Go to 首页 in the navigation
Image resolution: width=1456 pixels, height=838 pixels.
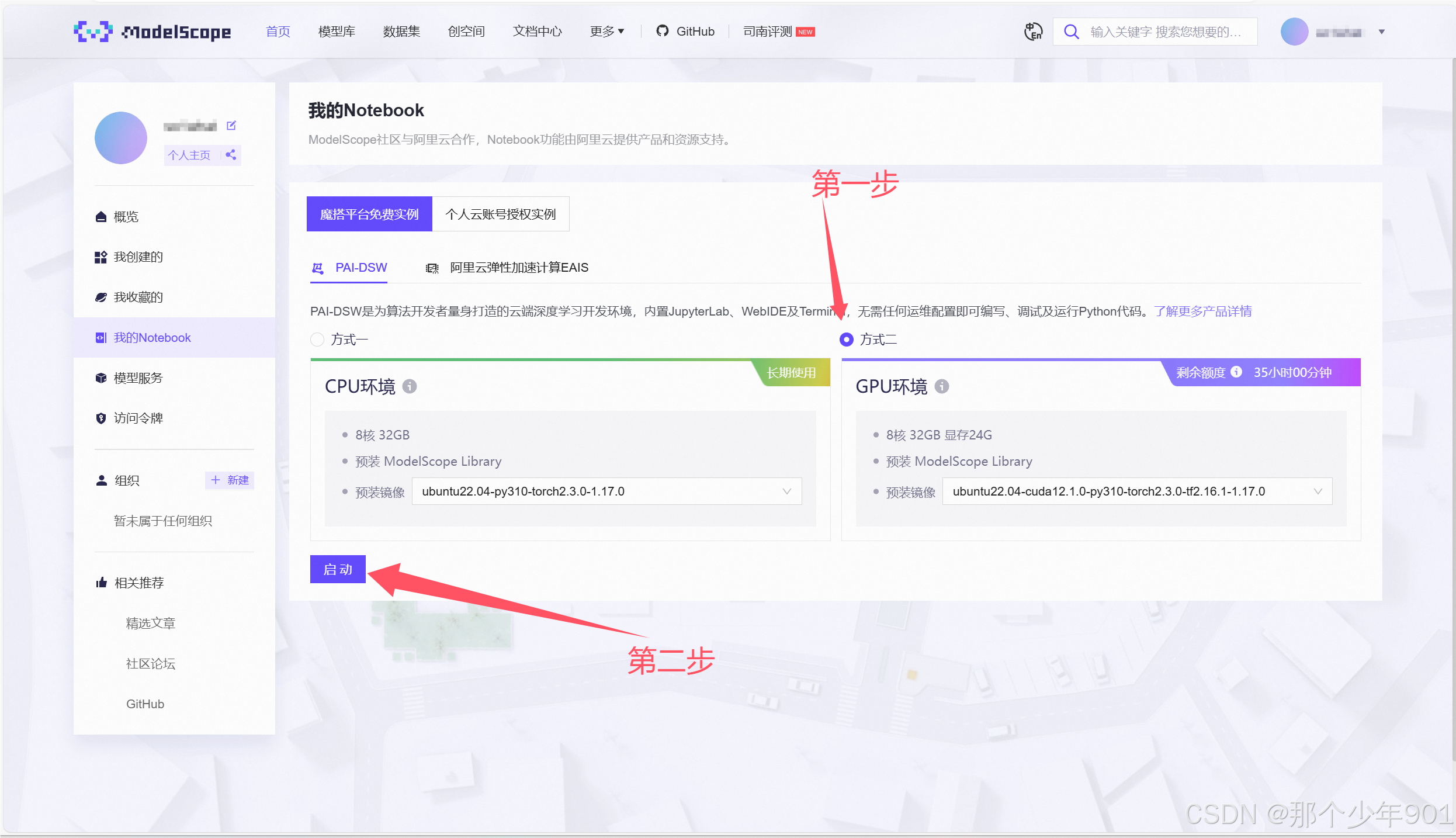[x=278, y=32]
